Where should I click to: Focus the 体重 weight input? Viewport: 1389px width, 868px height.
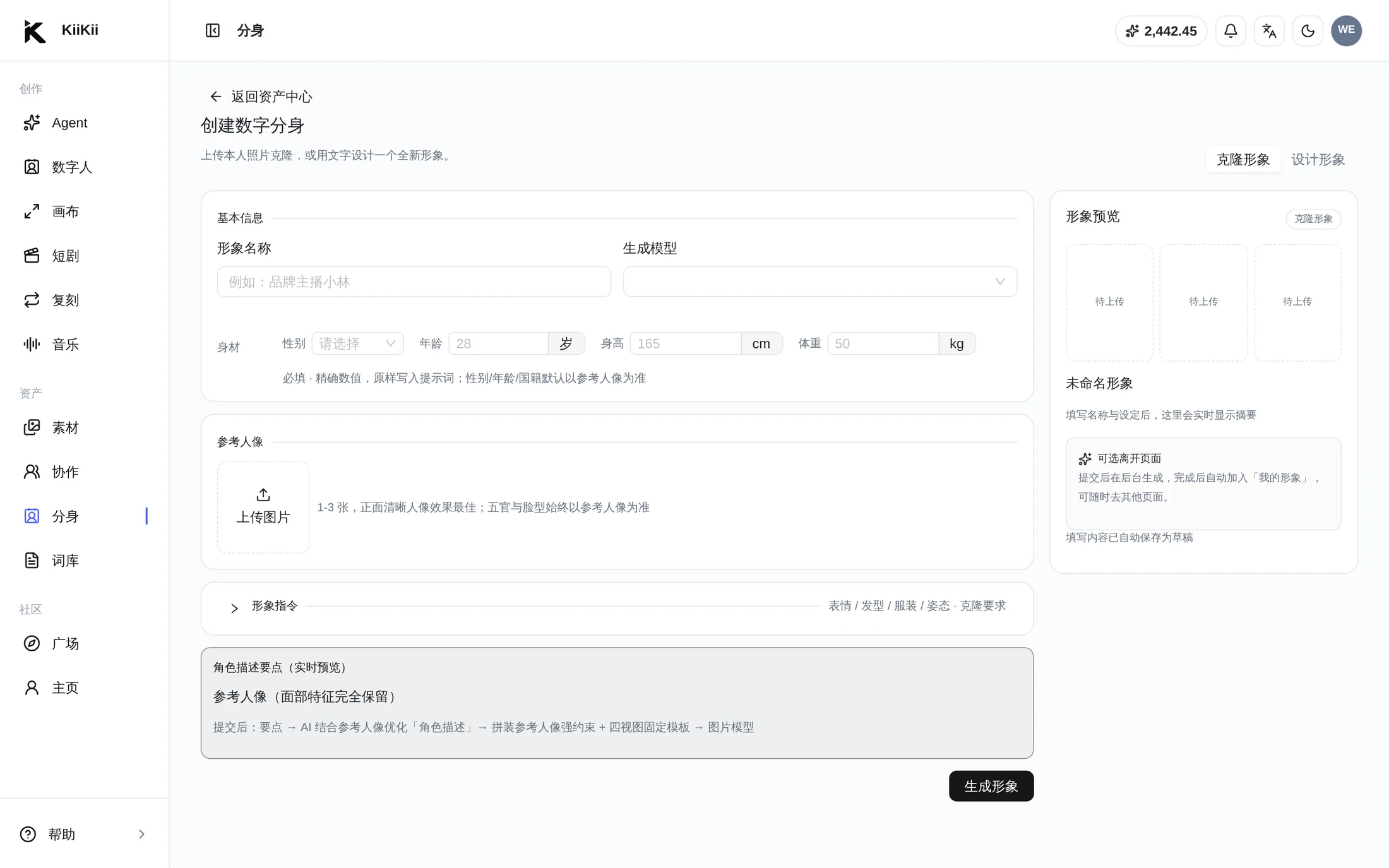tap(883, 343)
